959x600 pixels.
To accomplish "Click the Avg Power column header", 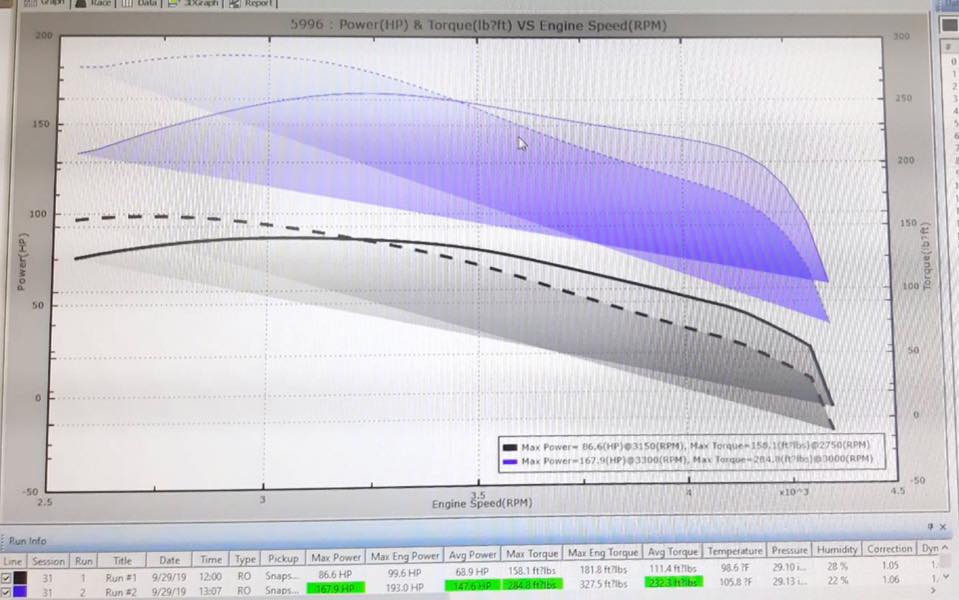I will point(472,555).
